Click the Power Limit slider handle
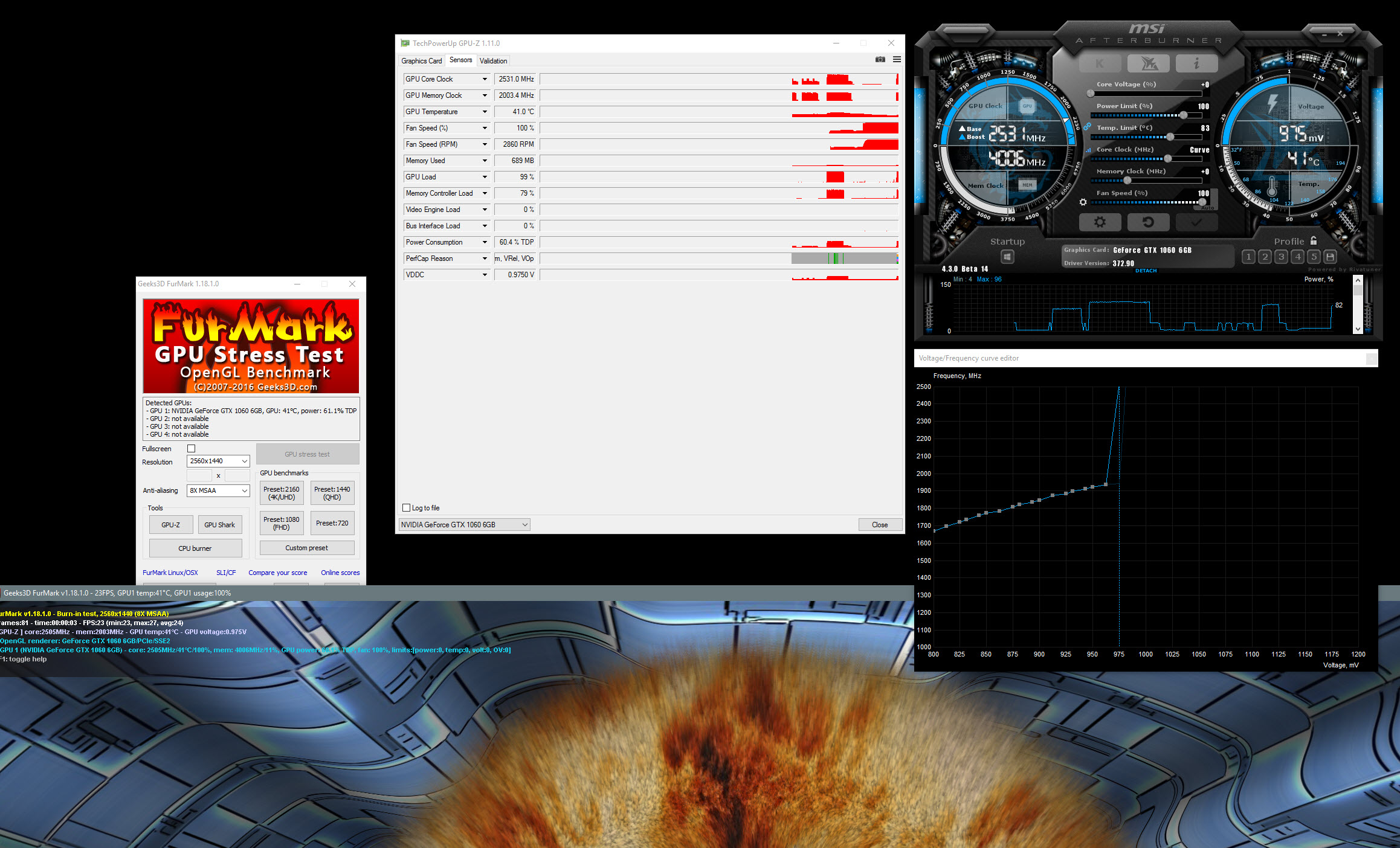 tap(1184, 115)
